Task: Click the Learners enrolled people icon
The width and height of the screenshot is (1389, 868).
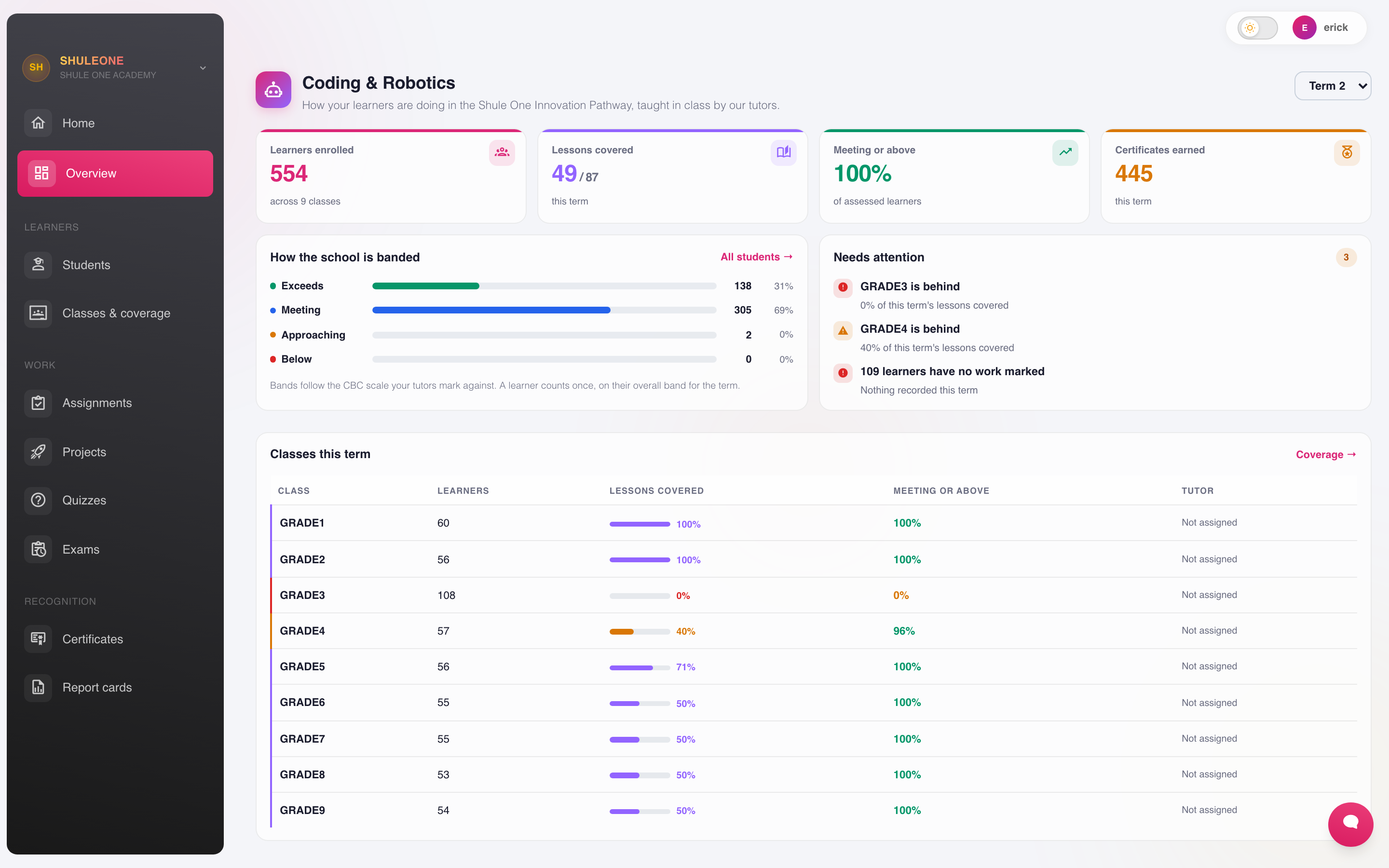Action: click(502, 153)
